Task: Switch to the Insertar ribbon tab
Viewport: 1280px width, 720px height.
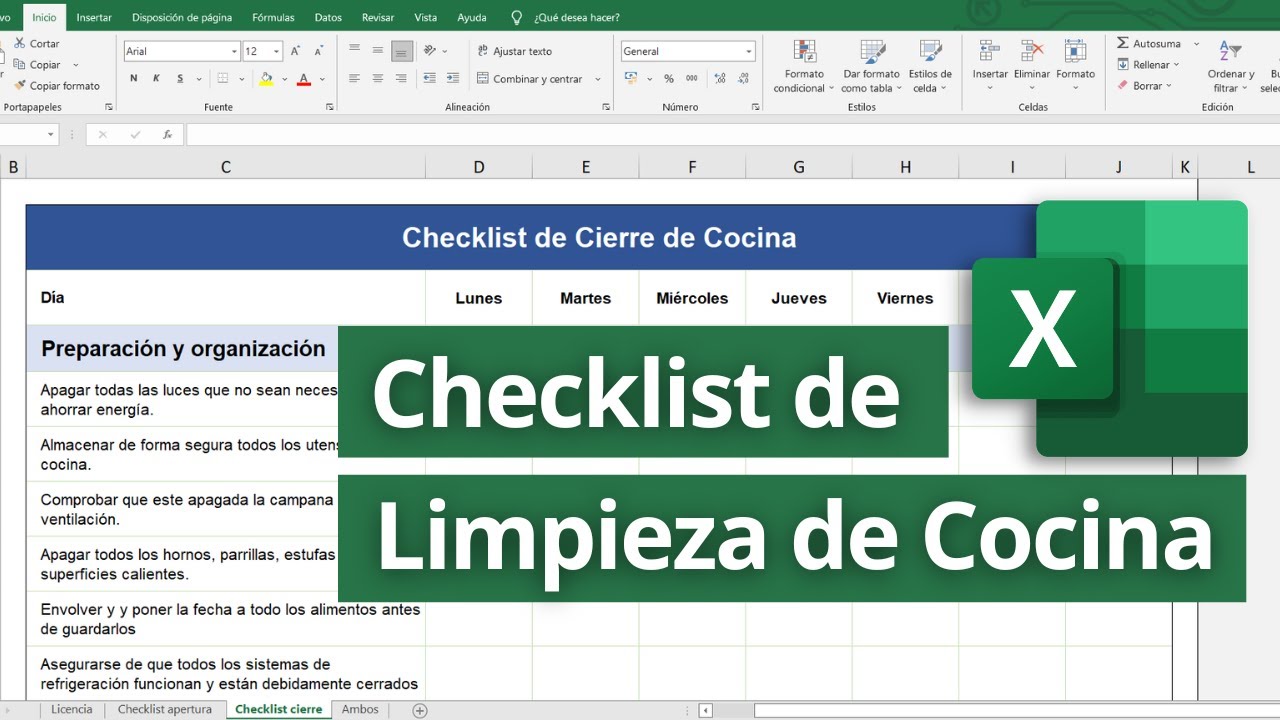Action: tap(94, 17)
